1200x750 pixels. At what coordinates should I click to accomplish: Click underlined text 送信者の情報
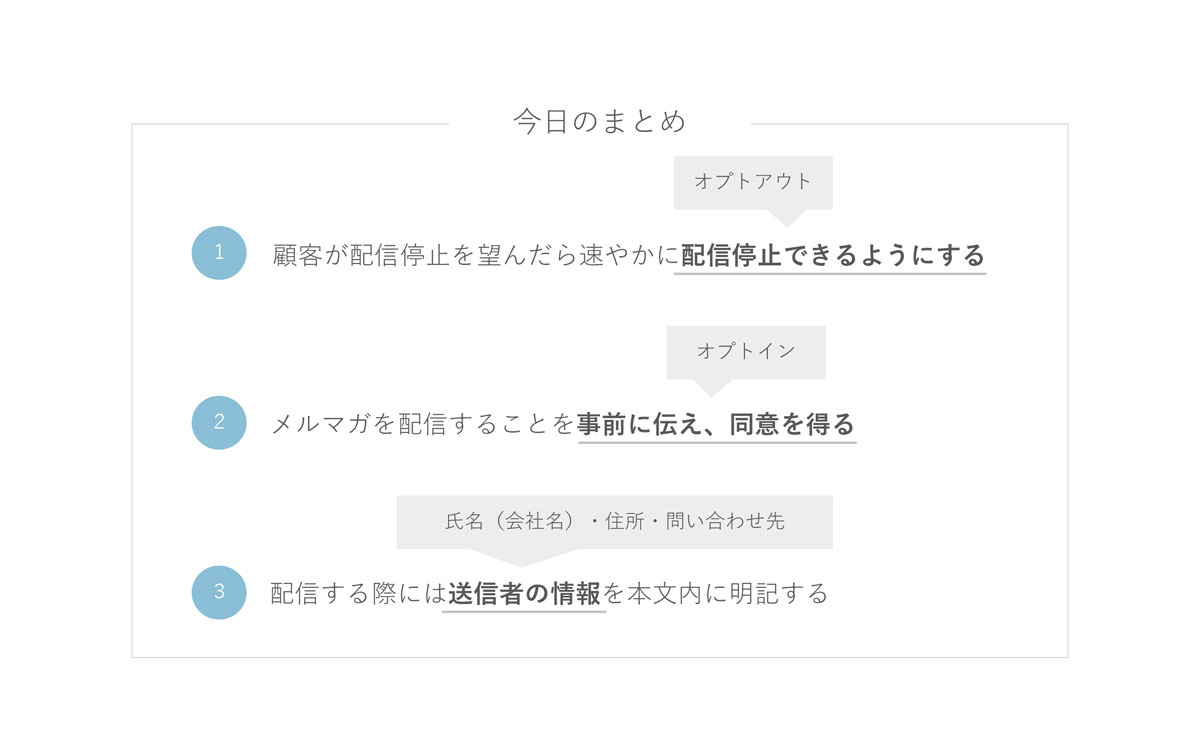click(x=525, y=594)
